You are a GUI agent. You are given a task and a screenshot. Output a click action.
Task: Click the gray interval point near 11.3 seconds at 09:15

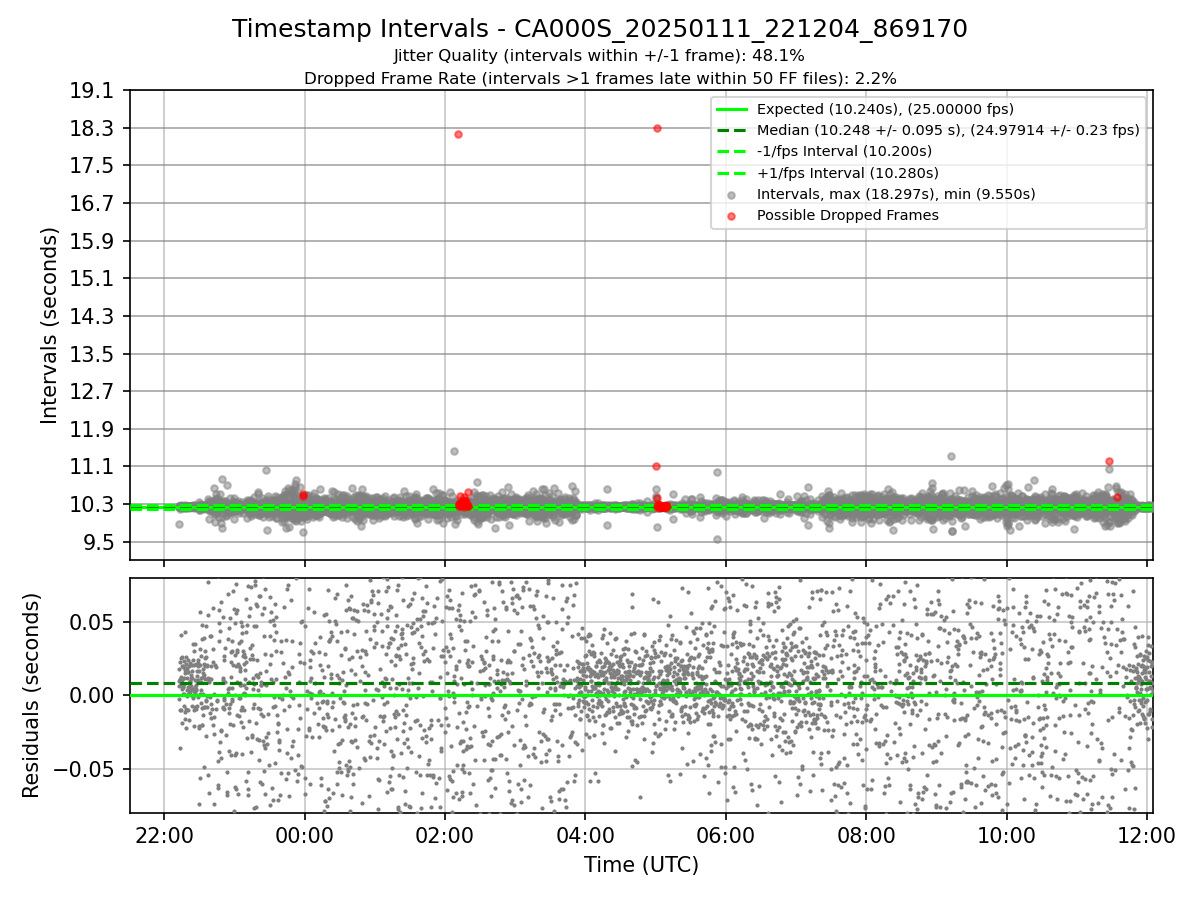(x=951, y=456)
